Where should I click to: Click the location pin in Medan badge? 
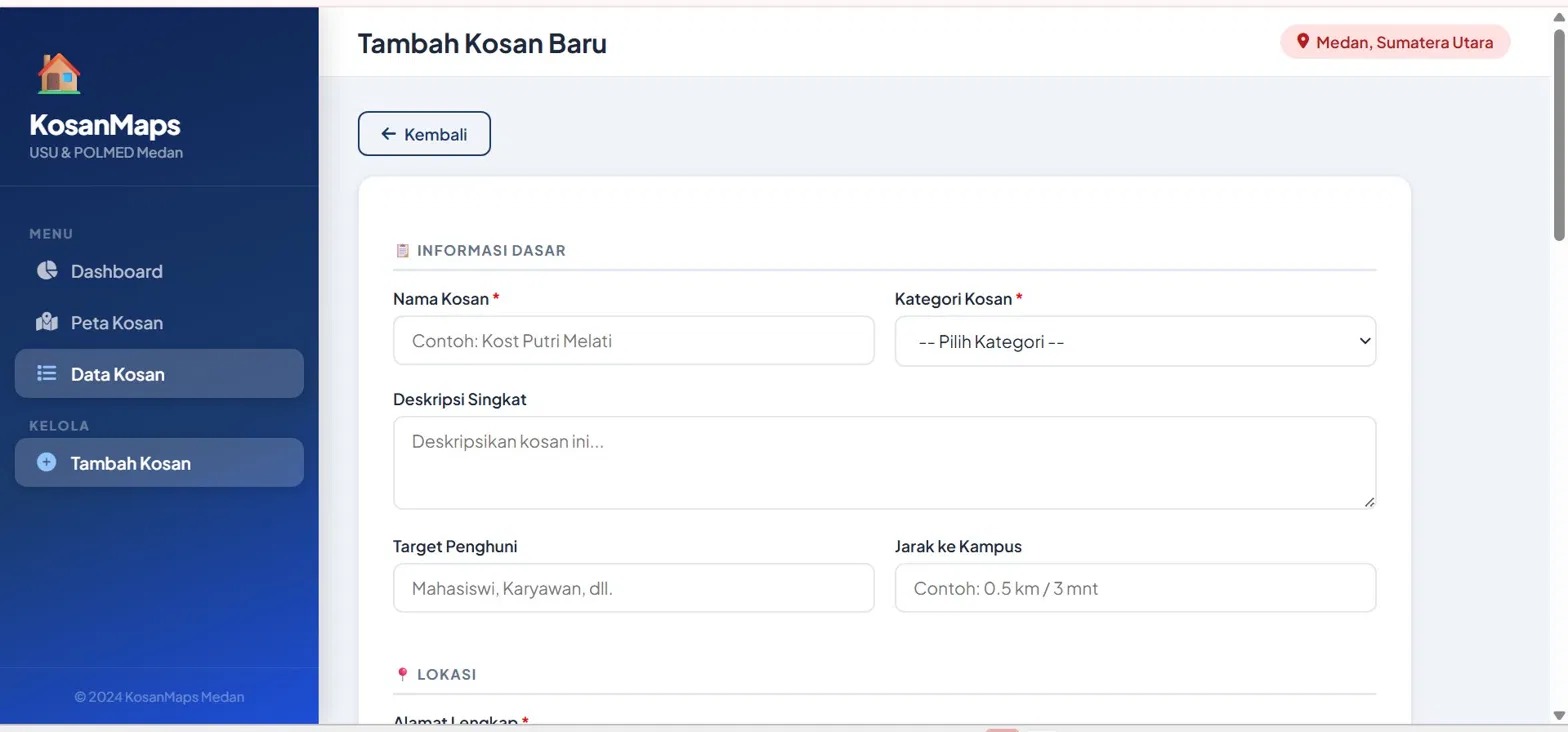(1303, 42)
